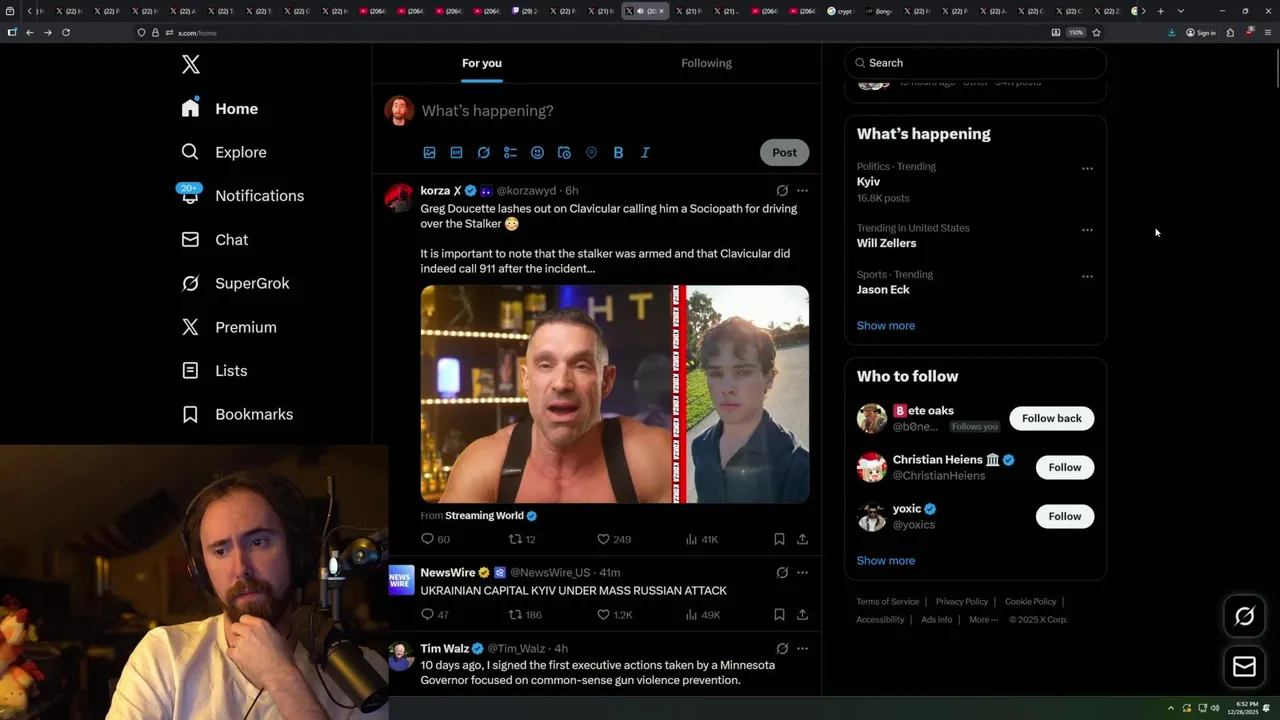Open korza's profile avatar
Screen dimensions: 1280x720
399,197
